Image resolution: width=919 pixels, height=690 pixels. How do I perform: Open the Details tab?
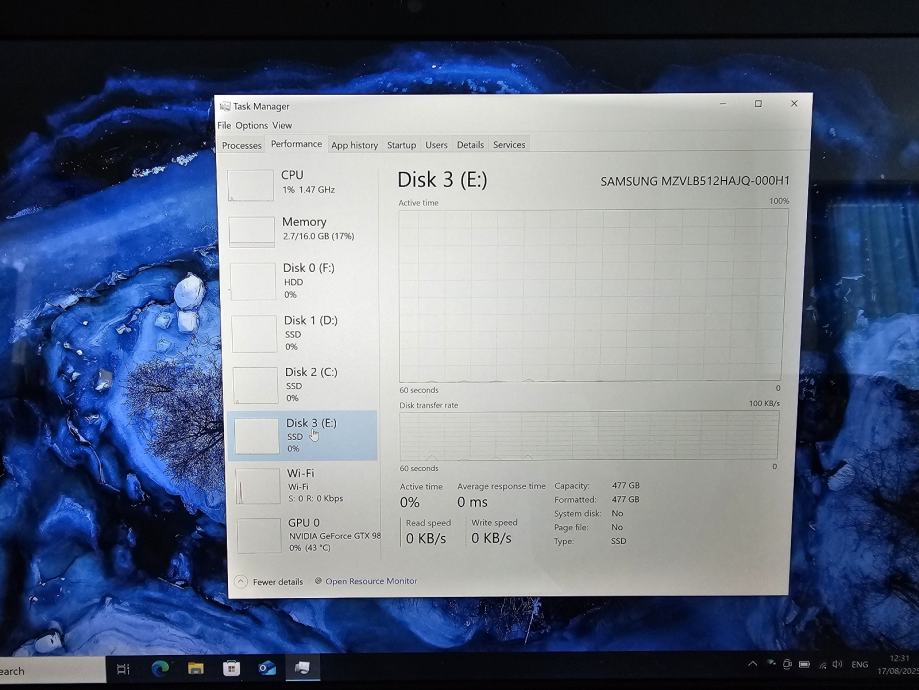click(470, 145)
